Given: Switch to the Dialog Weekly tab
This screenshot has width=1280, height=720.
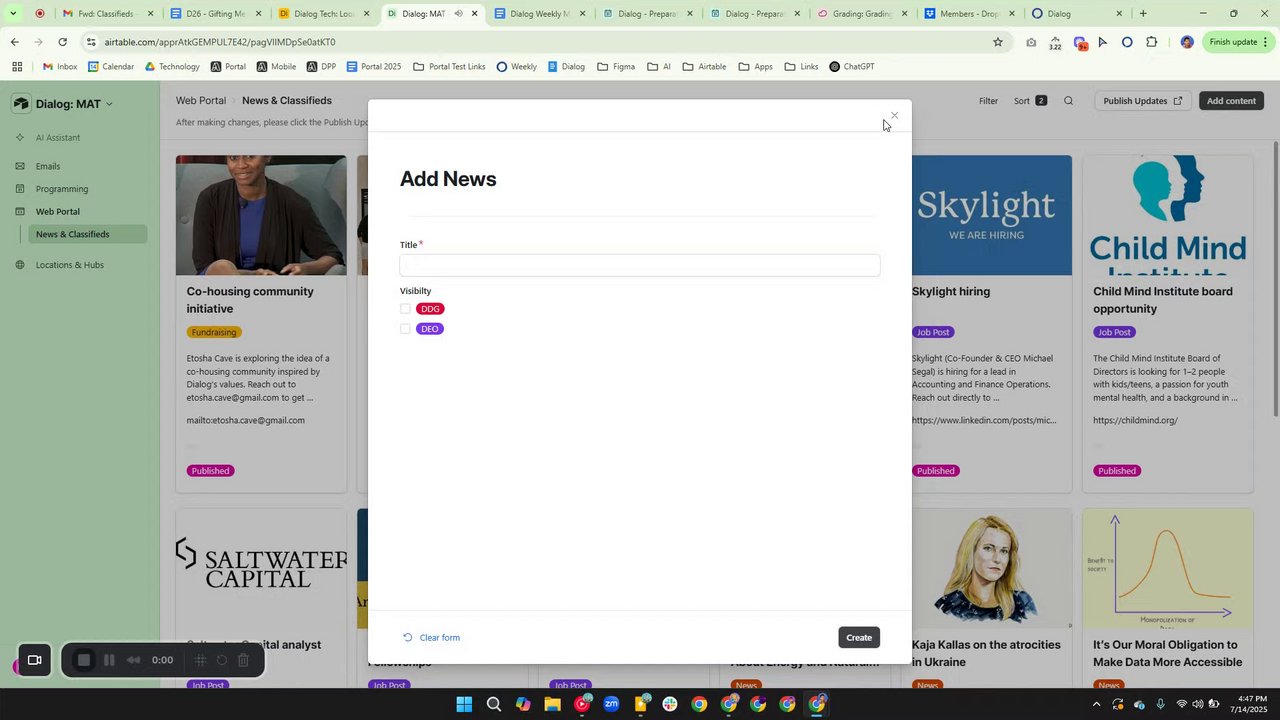Looking at the screenshot, I should click(x=538, y=14).
